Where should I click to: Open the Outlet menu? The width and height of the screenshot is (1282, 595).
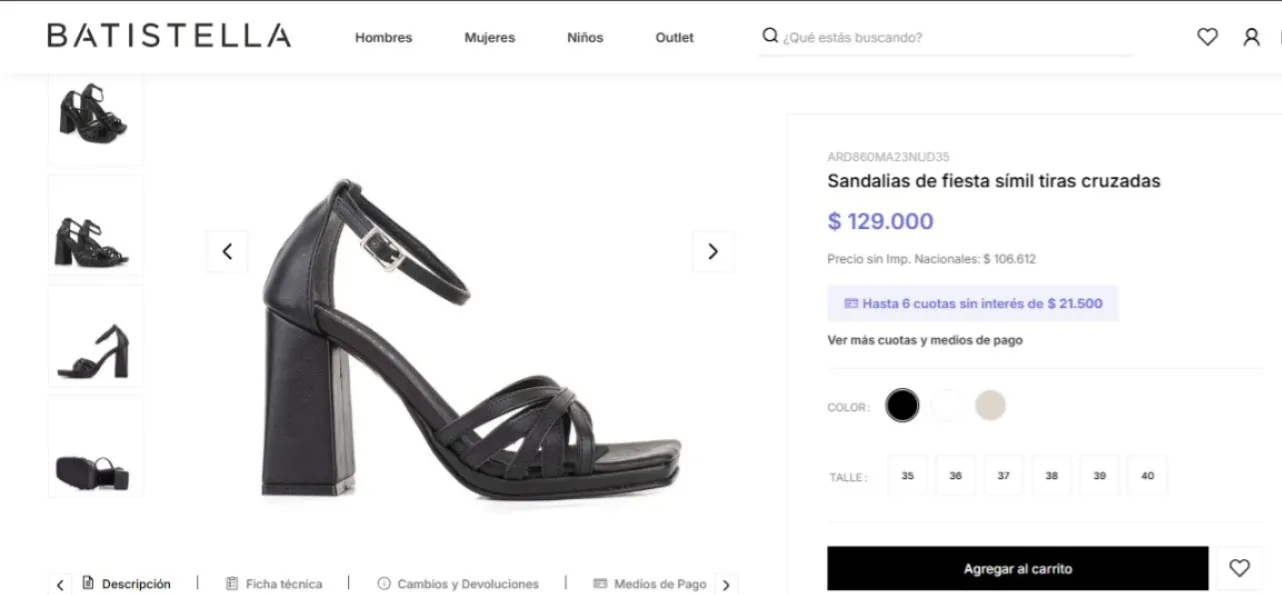[x=674, y=37]
